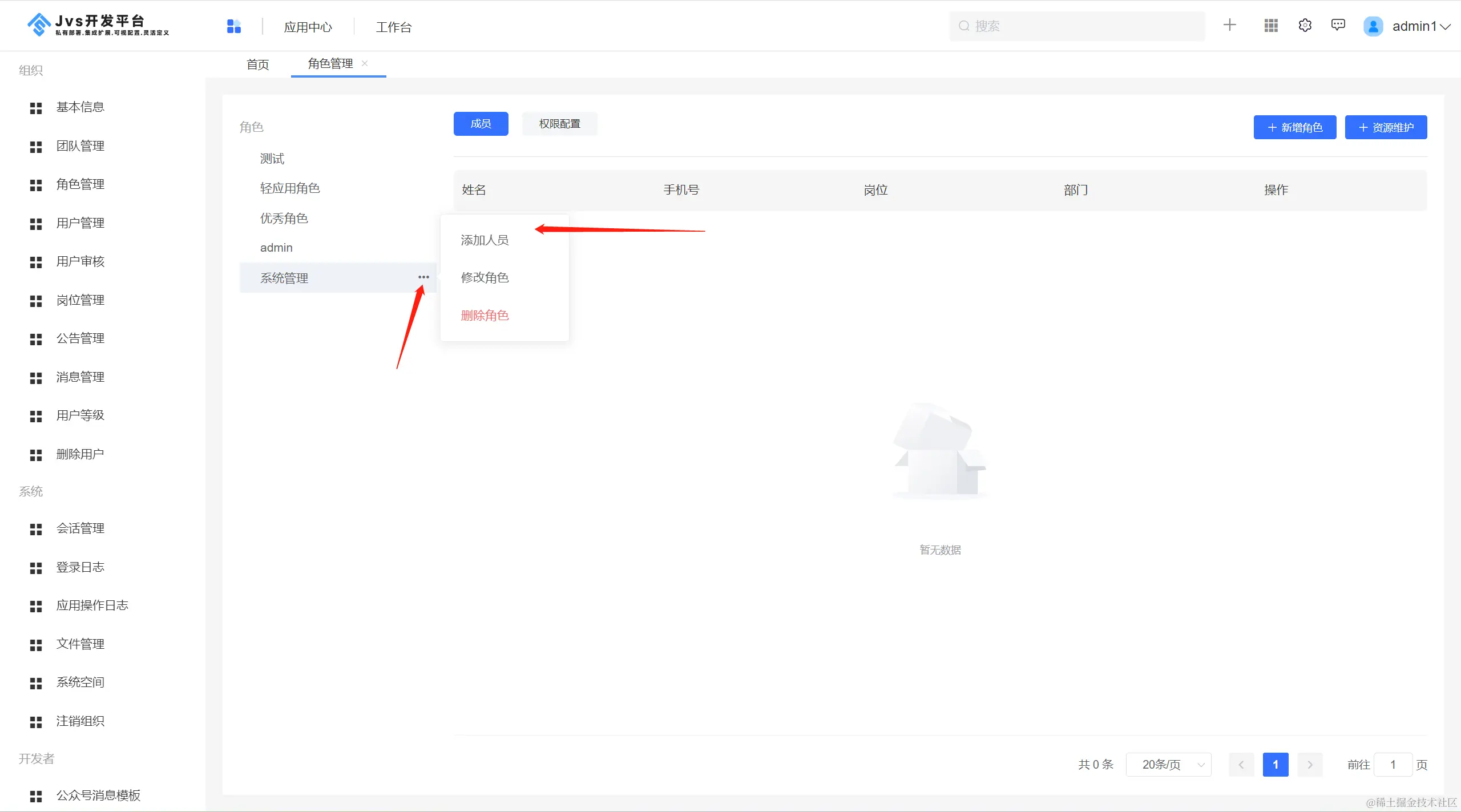
Task: Switch to the 权限配置 tab
Action: tap(559, 124)
